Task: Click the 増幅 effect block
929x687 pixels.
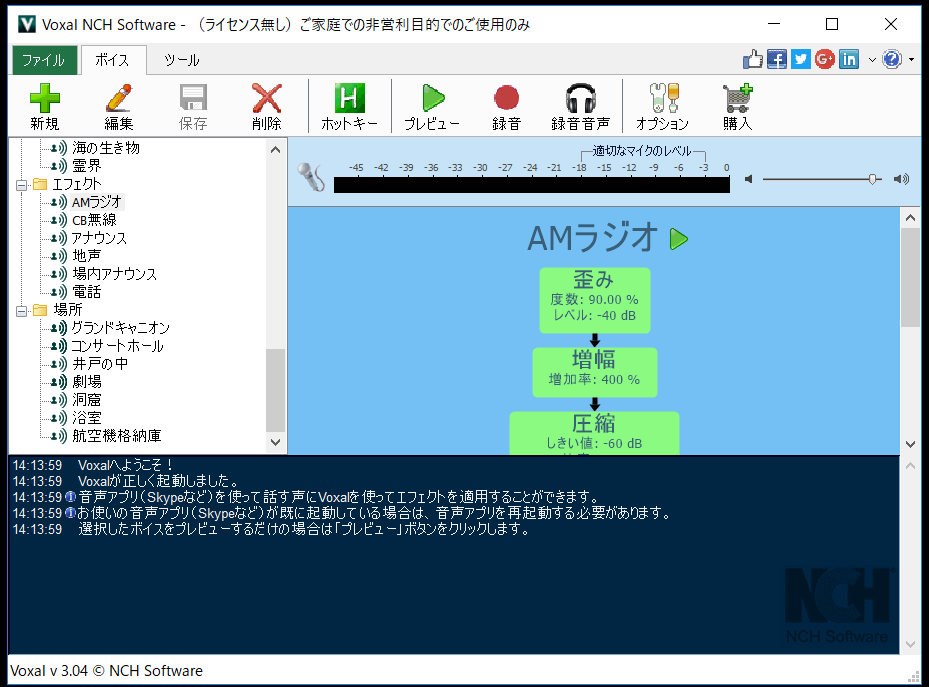Action: [594, 372]
